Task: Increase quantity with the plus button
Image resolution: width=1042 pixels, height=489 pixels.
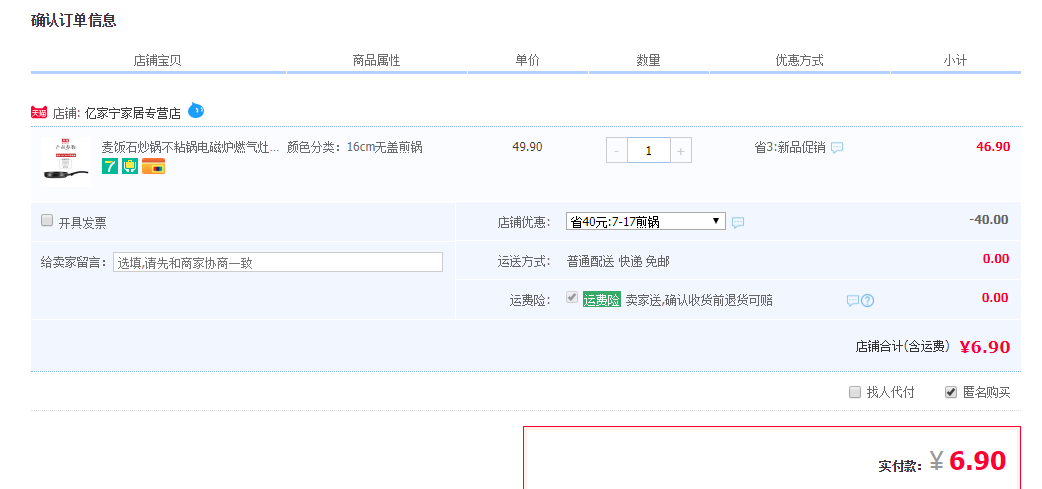Action: [x=680, y=151]
